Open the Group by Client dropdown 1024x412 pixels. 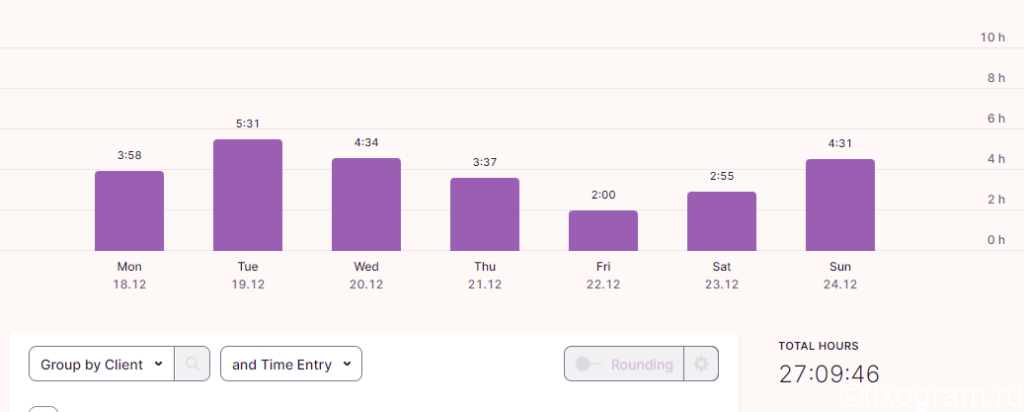tap(101, 364)
